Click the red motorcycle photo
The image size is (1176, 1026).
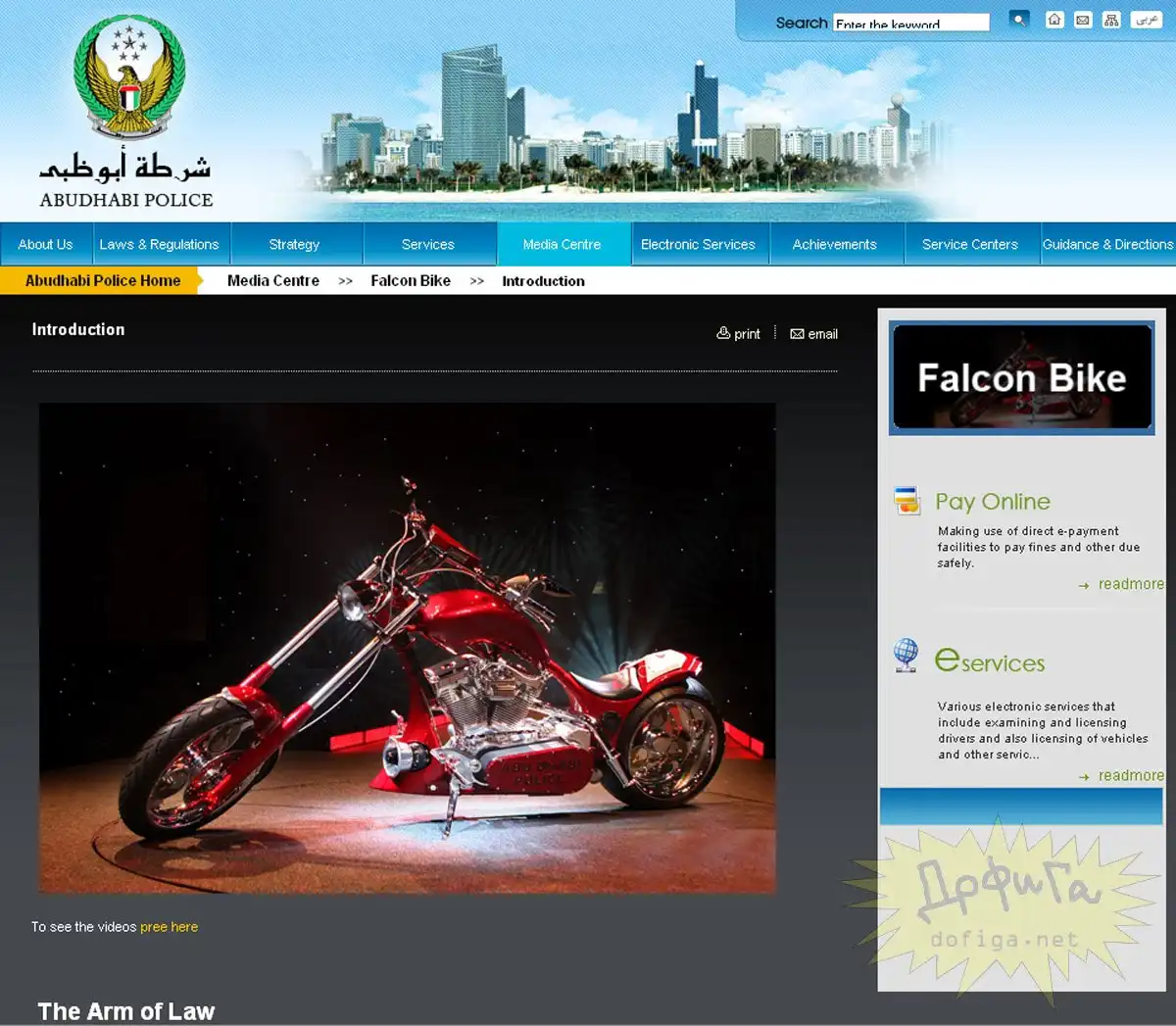pos(407,647)
